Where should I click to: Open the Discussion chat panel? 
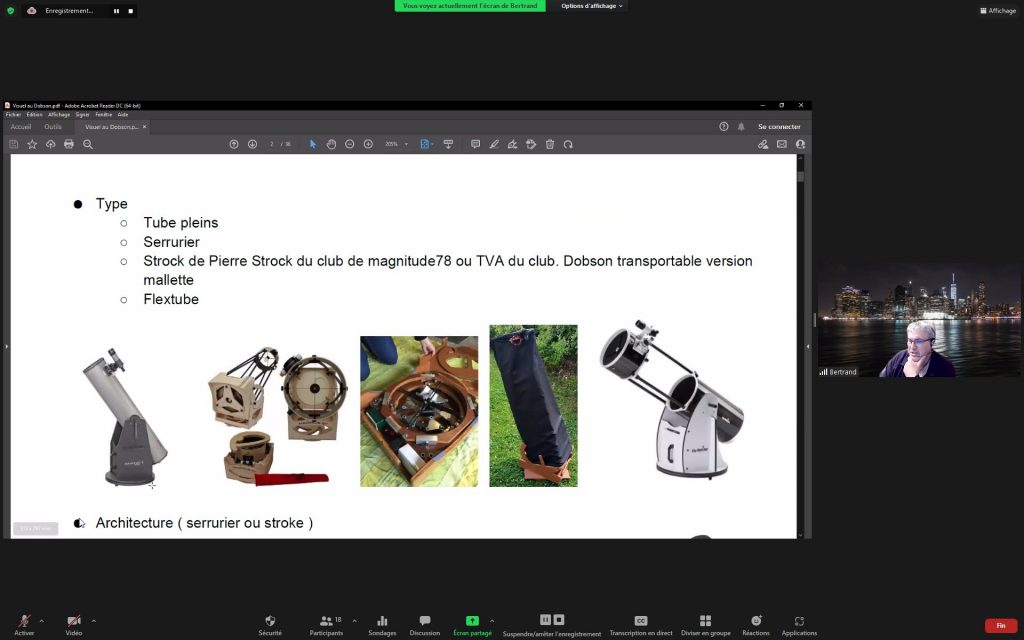pyautogui.click(x=424, y=625)
